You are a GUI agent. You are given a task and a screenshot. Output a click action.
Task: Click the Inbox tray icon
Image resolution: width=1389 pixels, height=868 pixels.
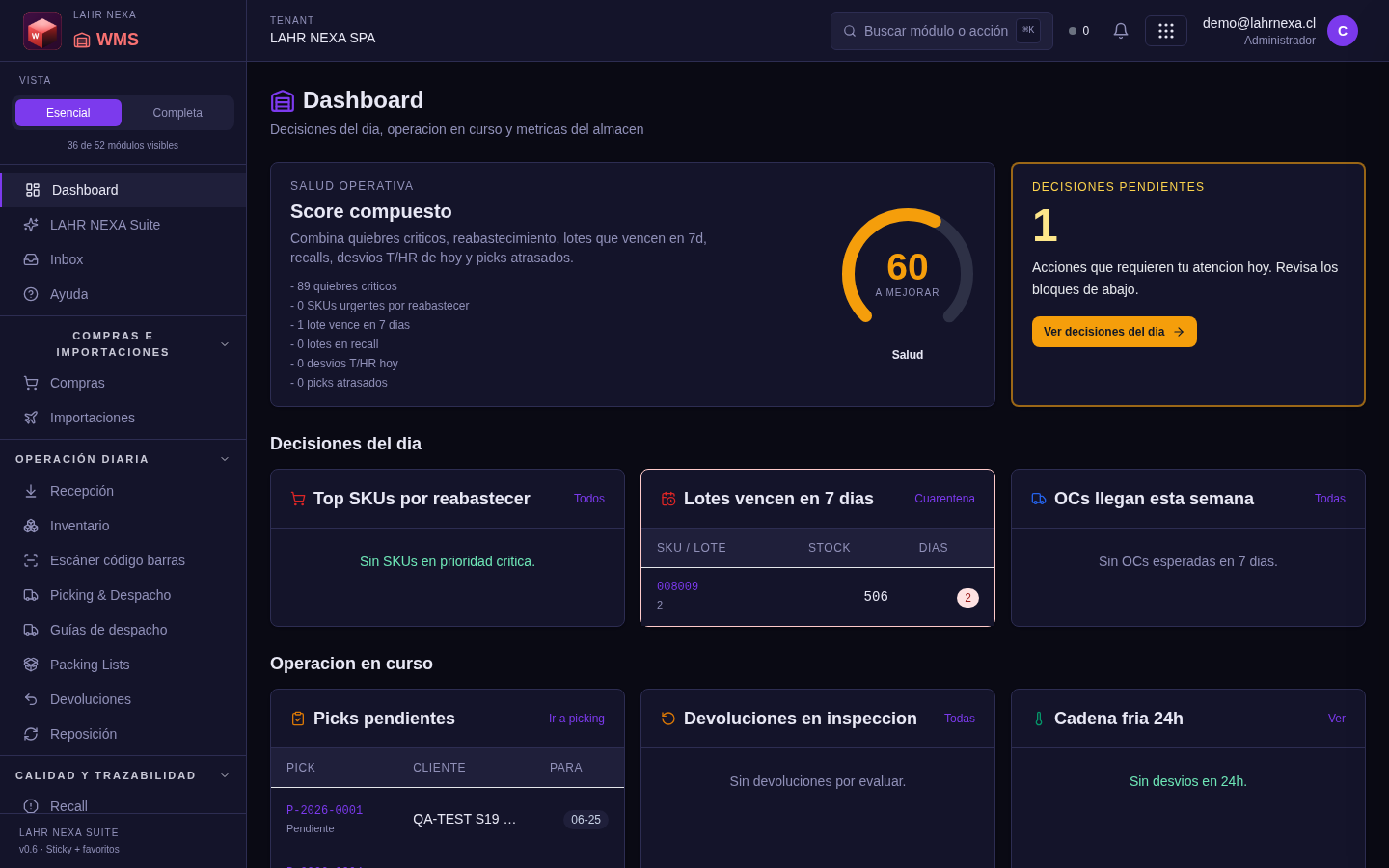point(31,259)
